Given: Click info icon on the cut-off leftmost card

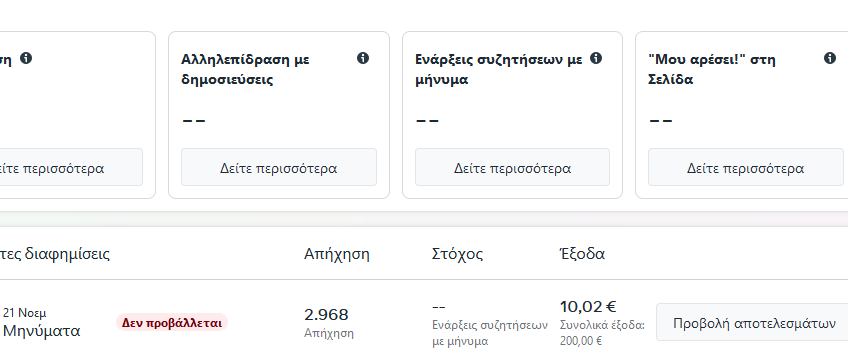Looking at the screenshot, I should (x=26, y=58).
